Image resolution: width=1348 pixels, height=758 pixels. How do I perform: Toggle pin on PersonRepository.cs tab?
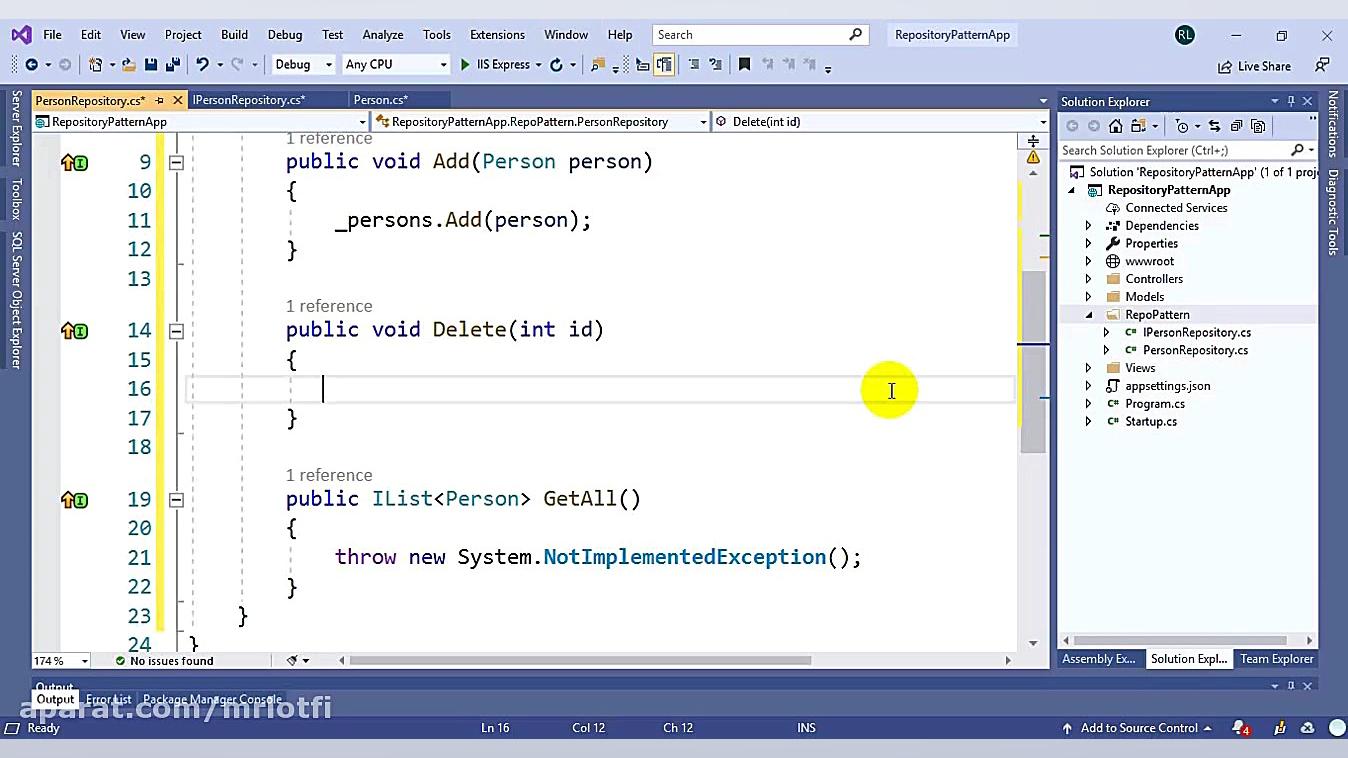[x=159, y=100]
